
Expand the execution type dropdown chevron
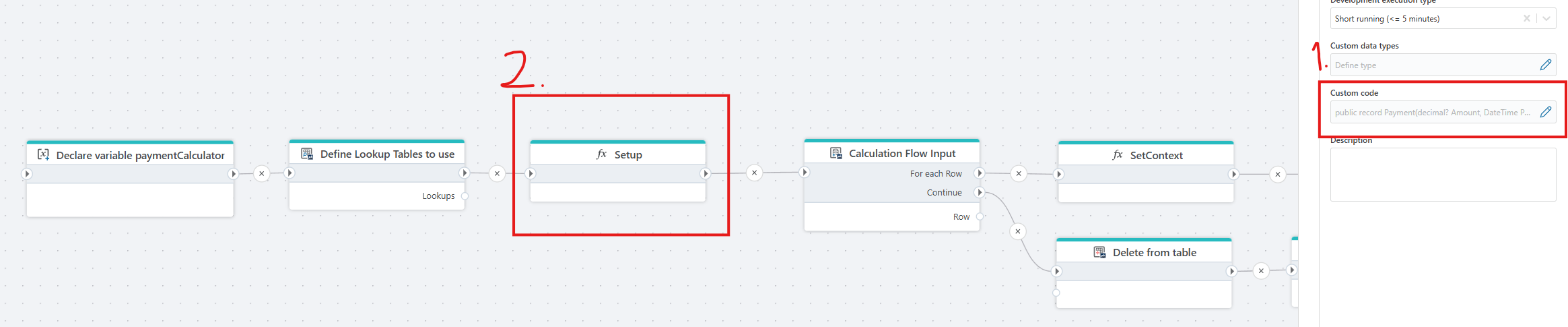[x=1546, y=19]
